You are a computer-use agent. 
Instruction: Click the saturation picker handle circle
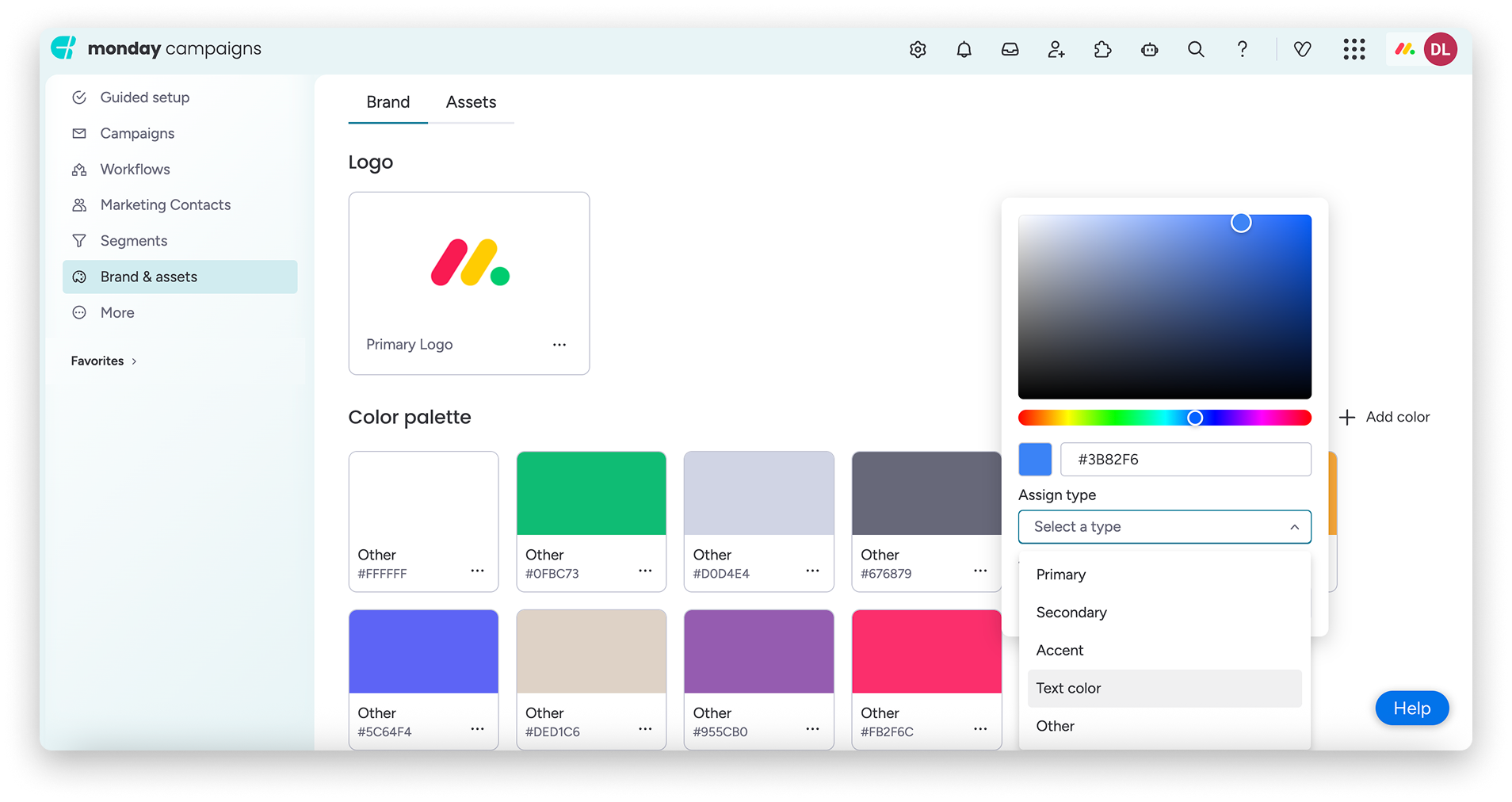tap(1241, 223)
